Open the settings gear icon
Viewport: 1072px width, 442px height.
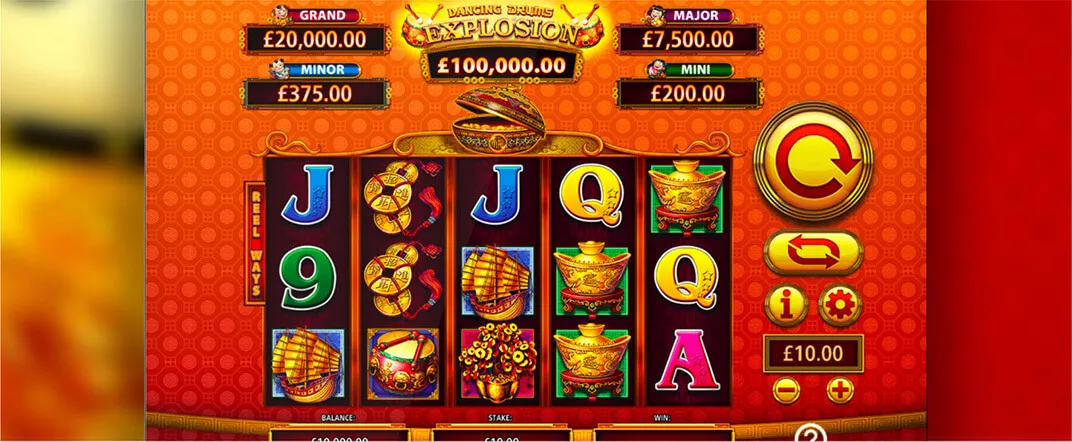840,305
